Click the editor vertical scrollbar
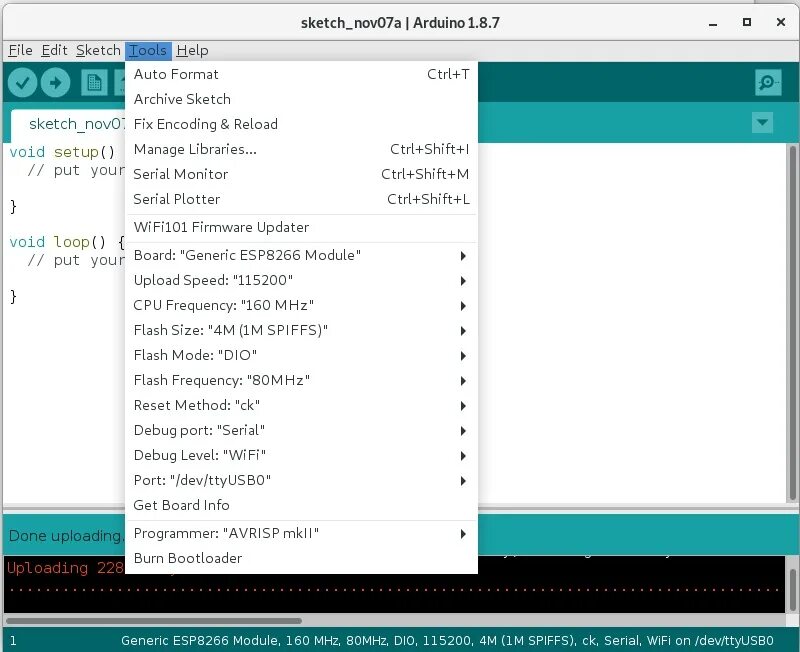 click(792, 322)
